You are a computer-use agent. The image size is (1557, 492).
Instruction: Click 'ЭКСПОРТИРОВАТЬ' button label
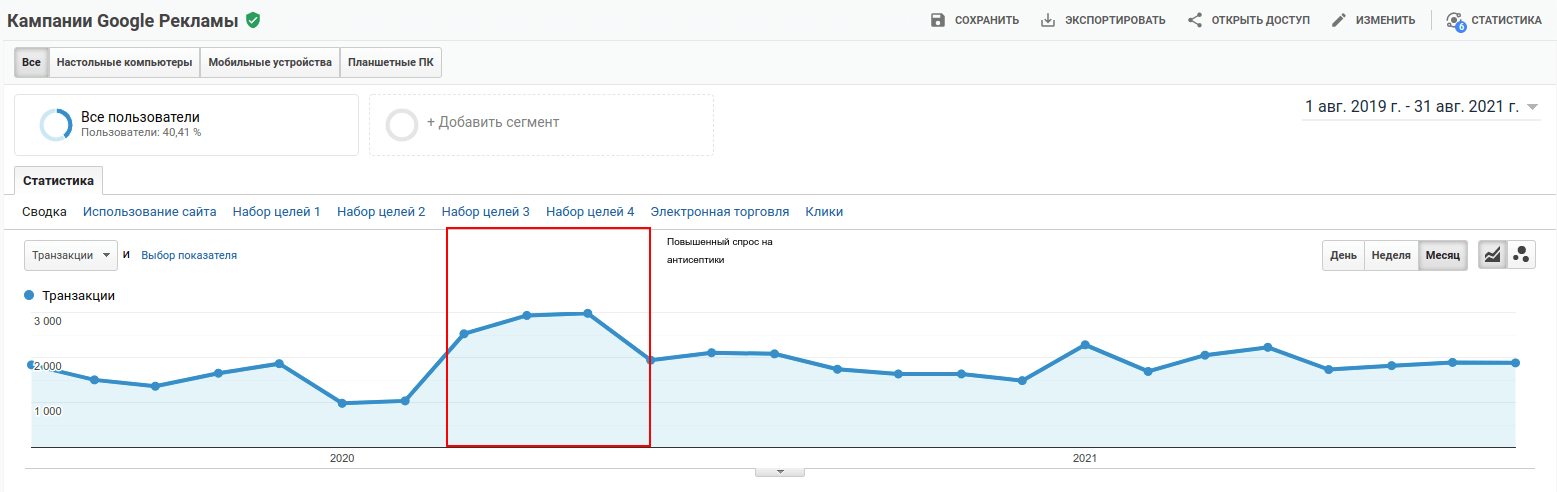pos(1115,20)
